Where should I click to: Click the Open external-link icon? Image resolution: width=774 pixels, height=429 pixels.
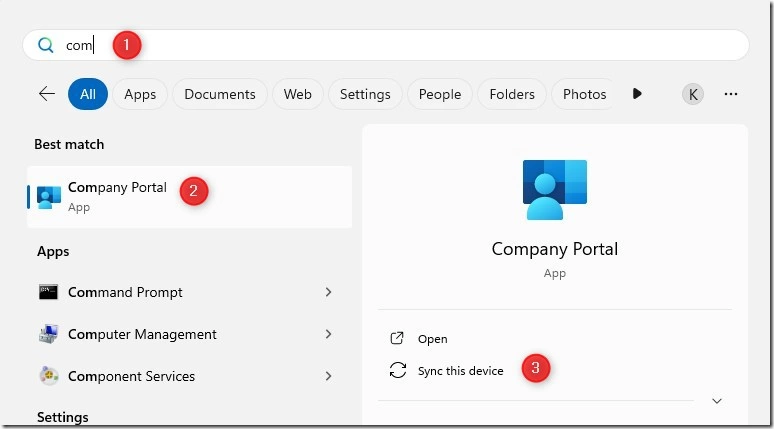(397, 338)
